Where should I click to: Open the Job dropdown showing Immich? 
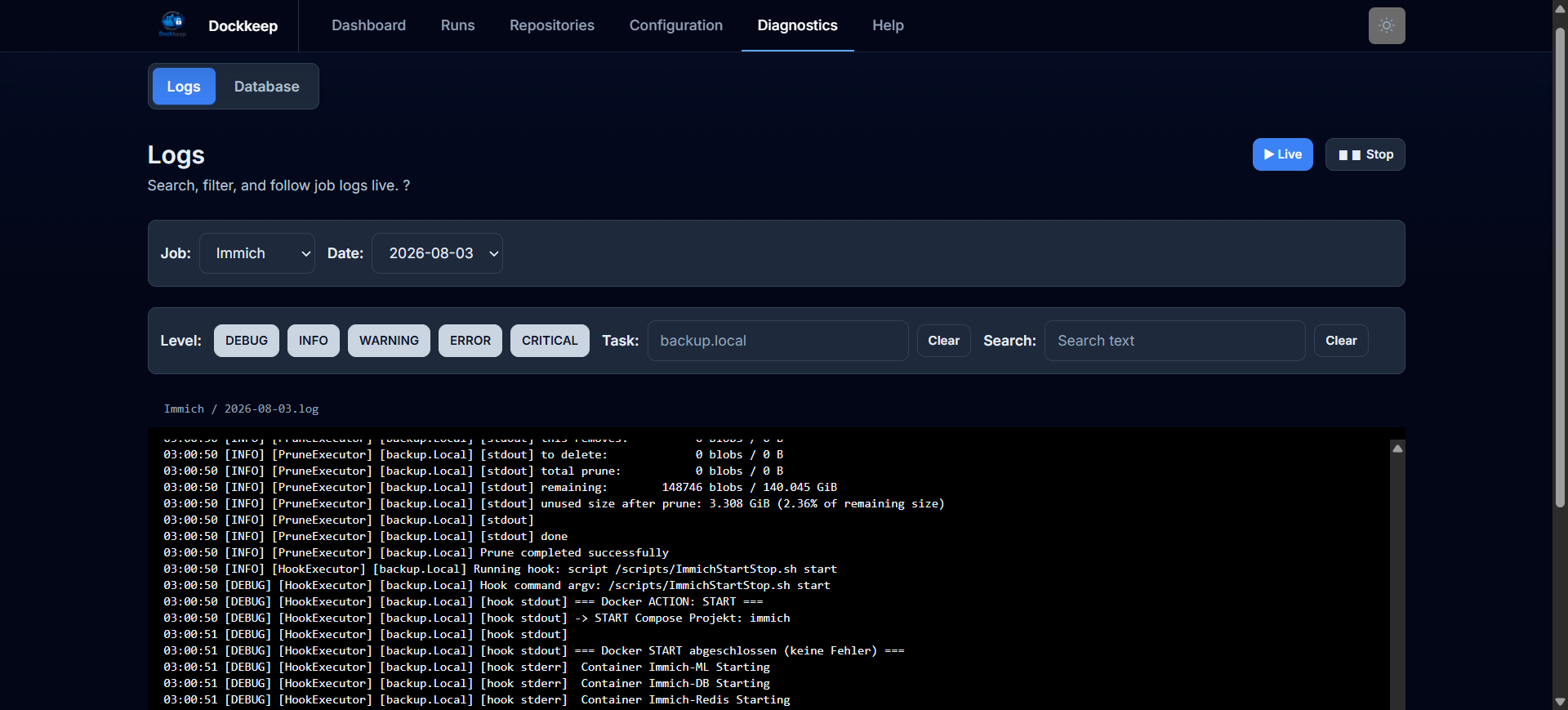tap(257, 253)
